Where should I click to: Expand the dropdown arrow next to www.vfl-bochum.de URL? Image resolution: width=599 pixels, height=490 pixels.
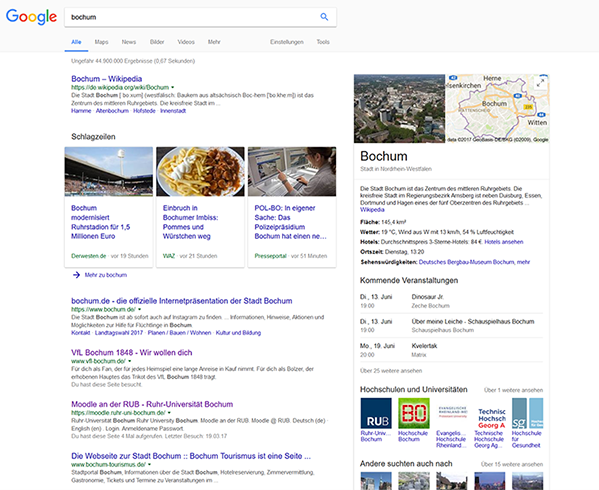click(130, 361)
